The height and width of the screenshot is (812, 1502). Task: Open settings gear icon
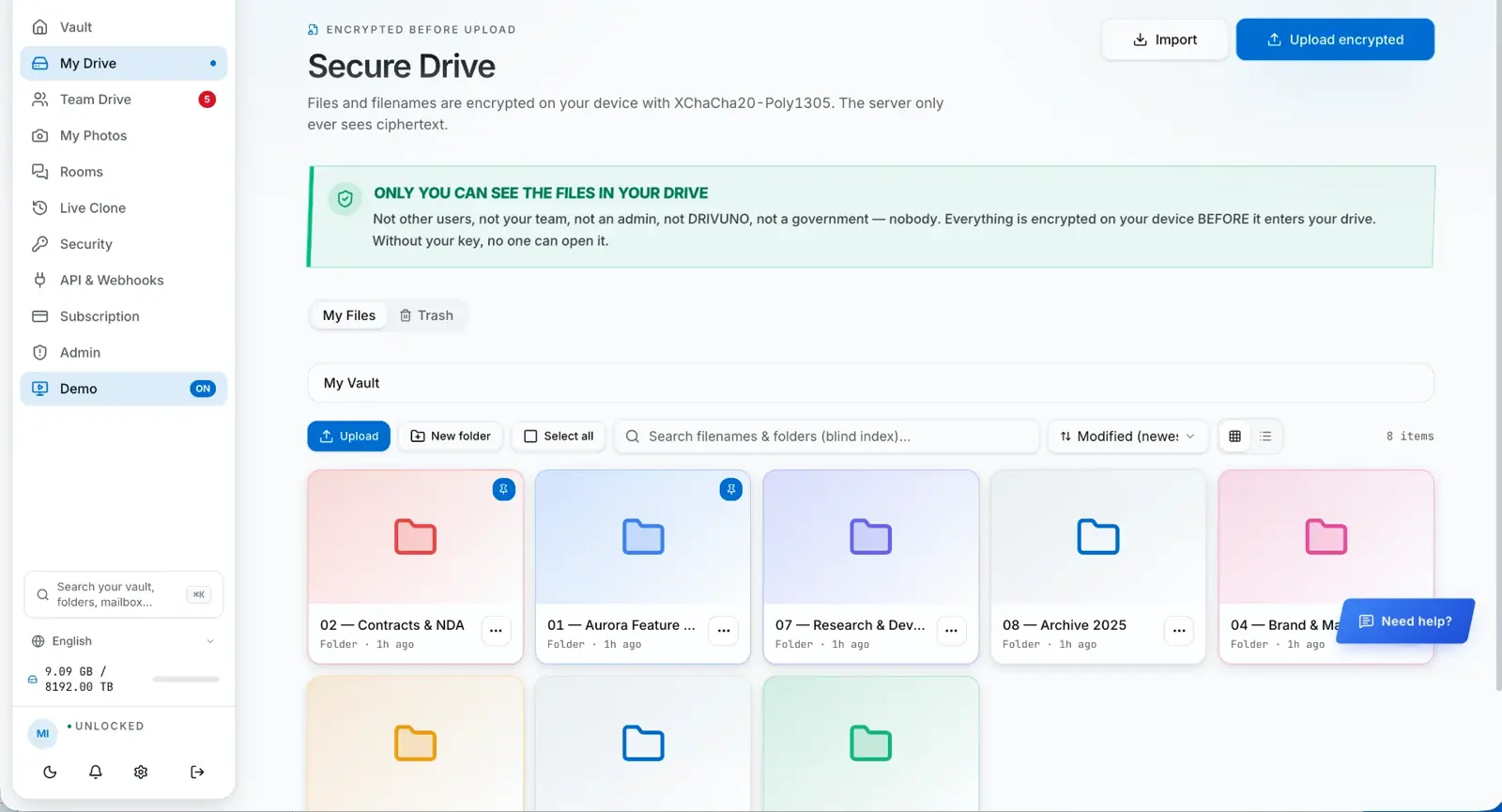tap(141, 772)
